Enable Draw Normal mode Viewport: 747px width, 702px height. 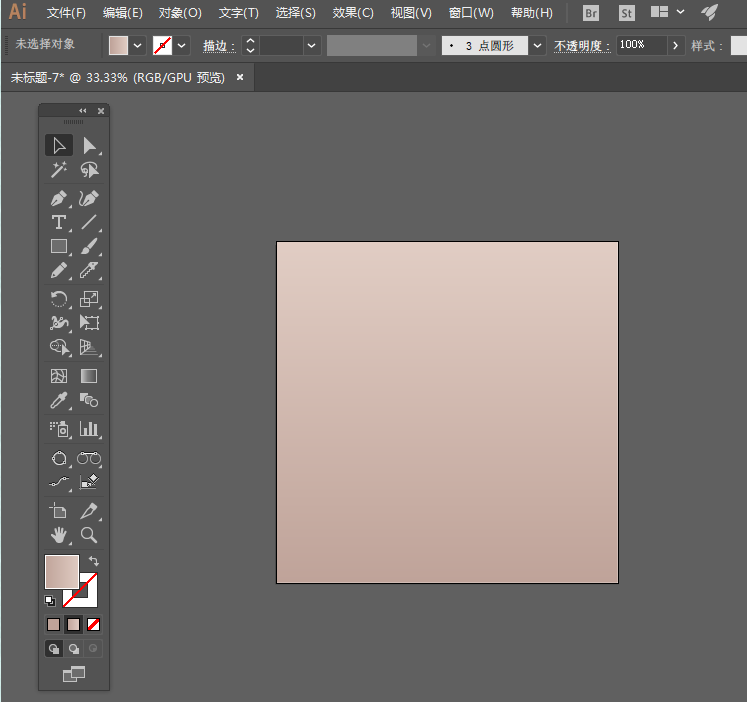[54, 649]
